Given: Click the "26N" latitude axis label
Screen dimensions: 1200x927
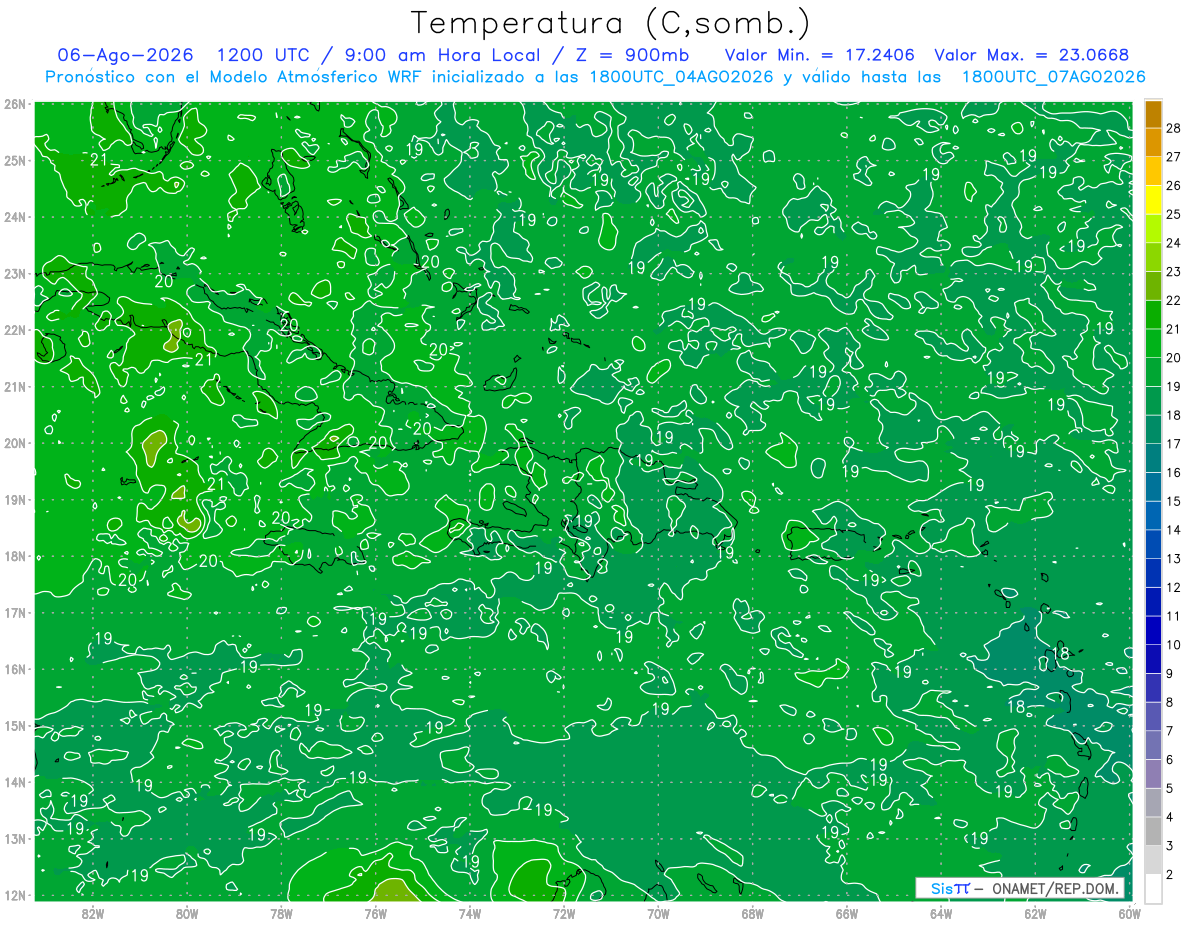Looking at the screenshot, I should (x=14, y=104).
